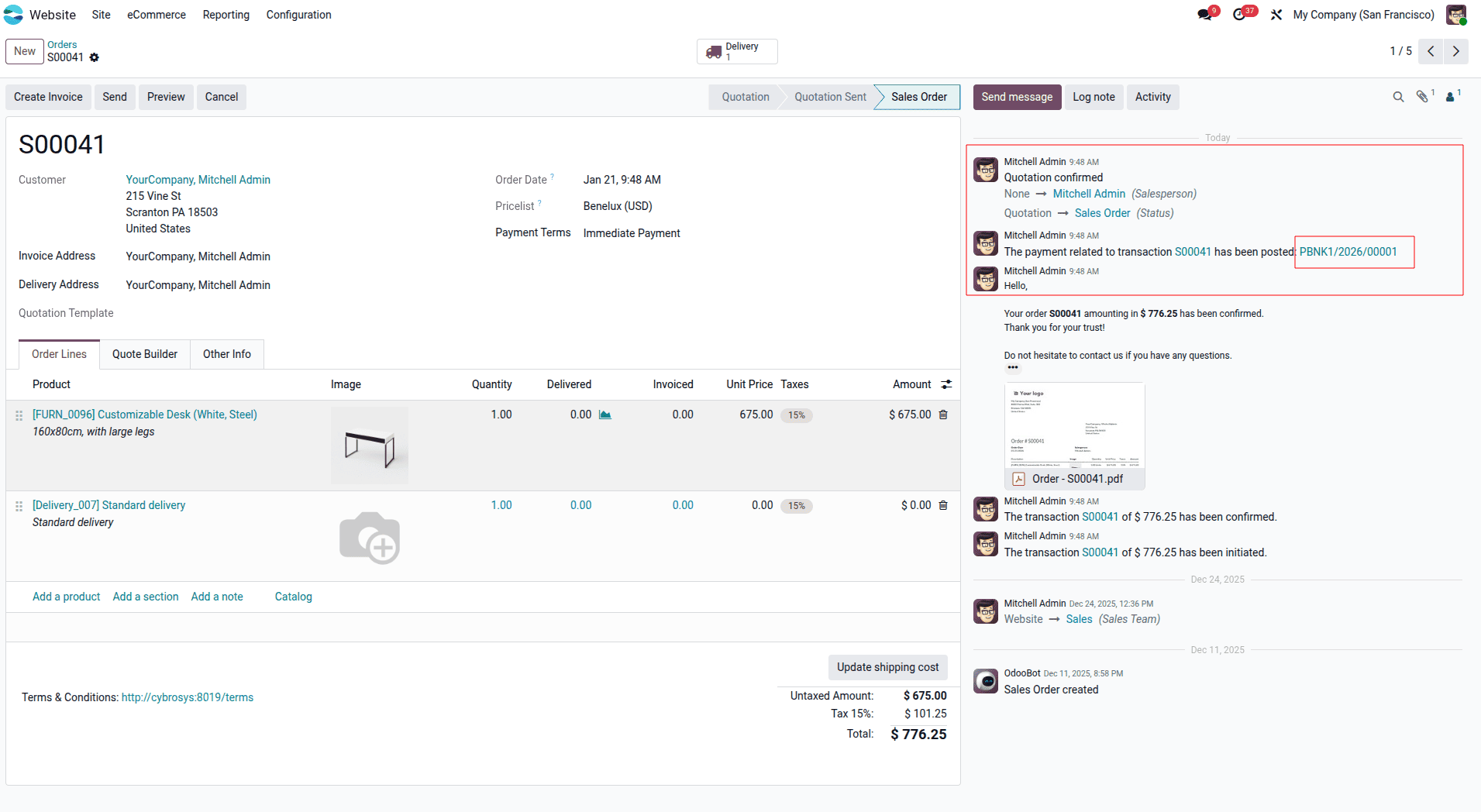Show followers via the person icon

pyautogui.click(x=1450, y=97)
